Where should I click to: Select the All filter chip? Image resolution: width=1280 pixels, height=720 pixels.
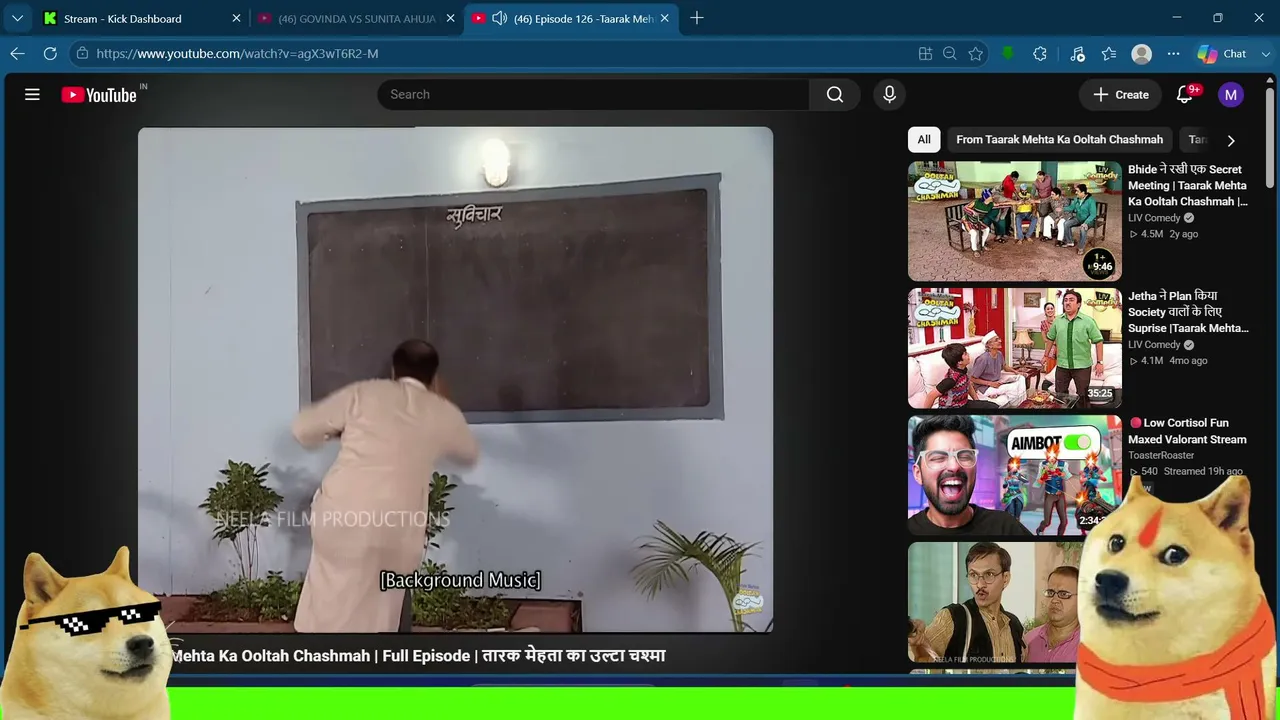pyautogui.click(x=924, y=140)
